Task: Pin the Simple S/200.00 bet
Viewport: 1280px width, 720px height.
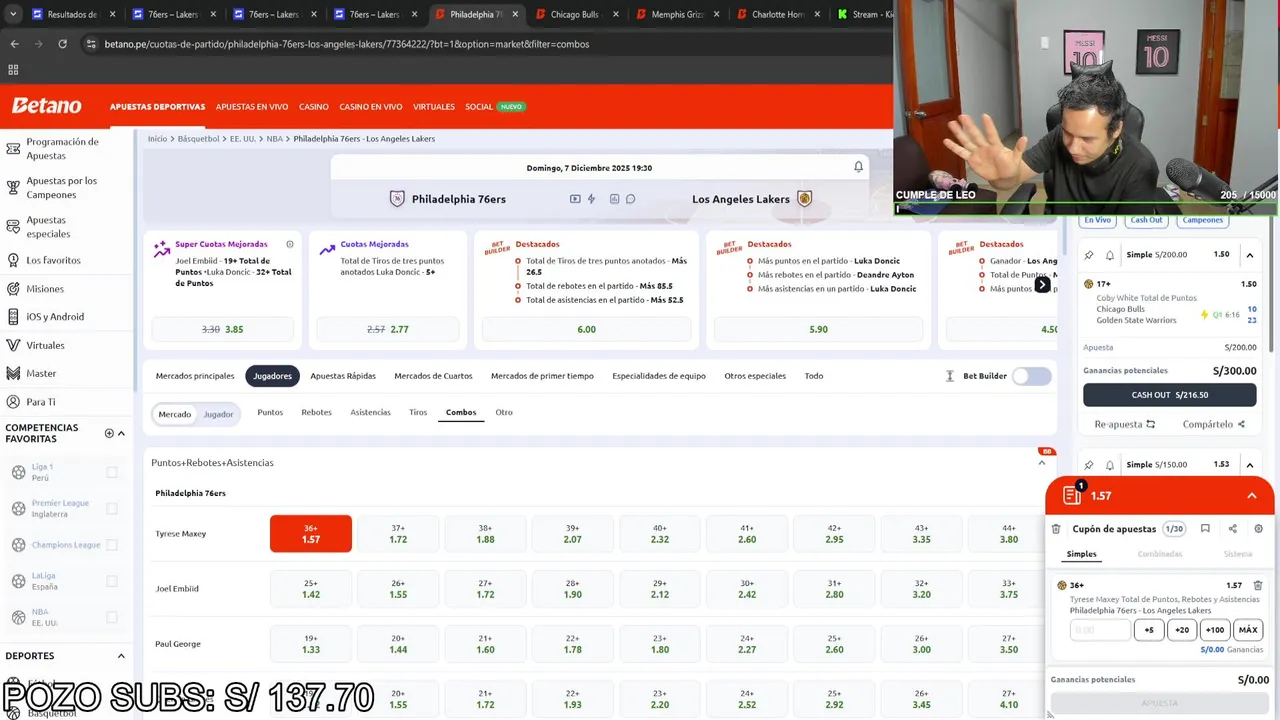Action: click(1089, 255)
